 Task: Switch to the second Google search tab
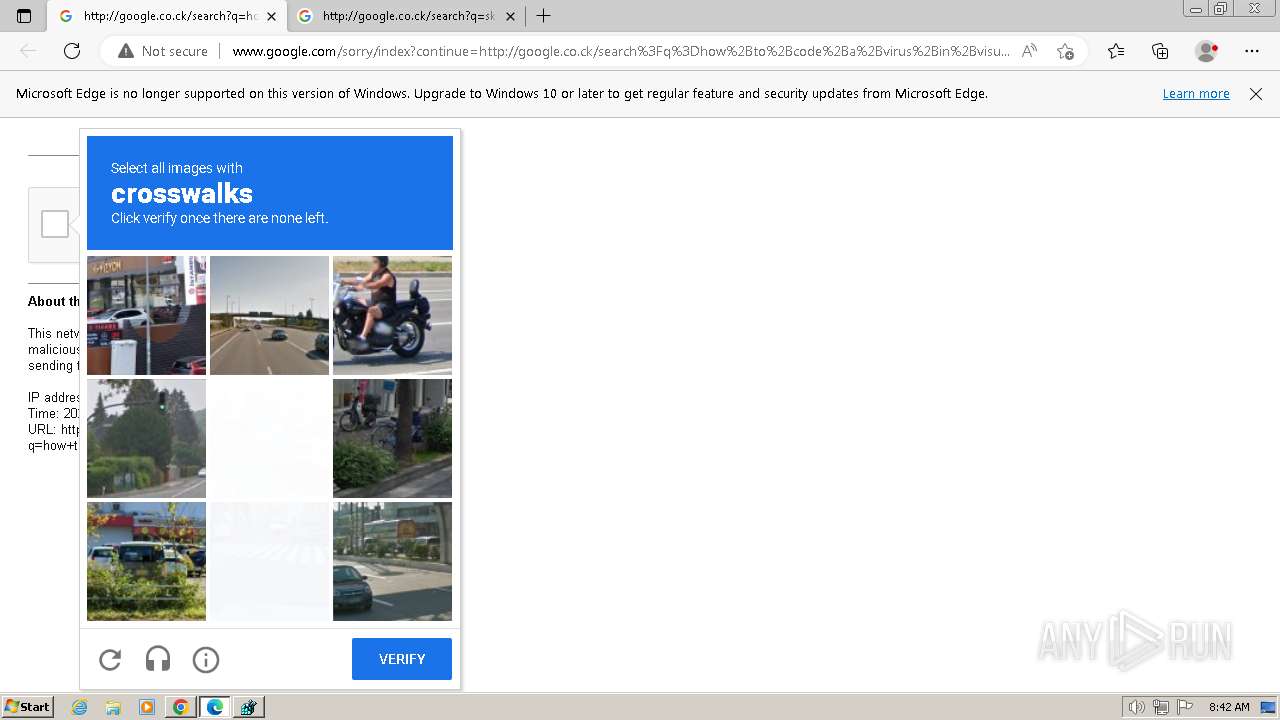[405, 16]
